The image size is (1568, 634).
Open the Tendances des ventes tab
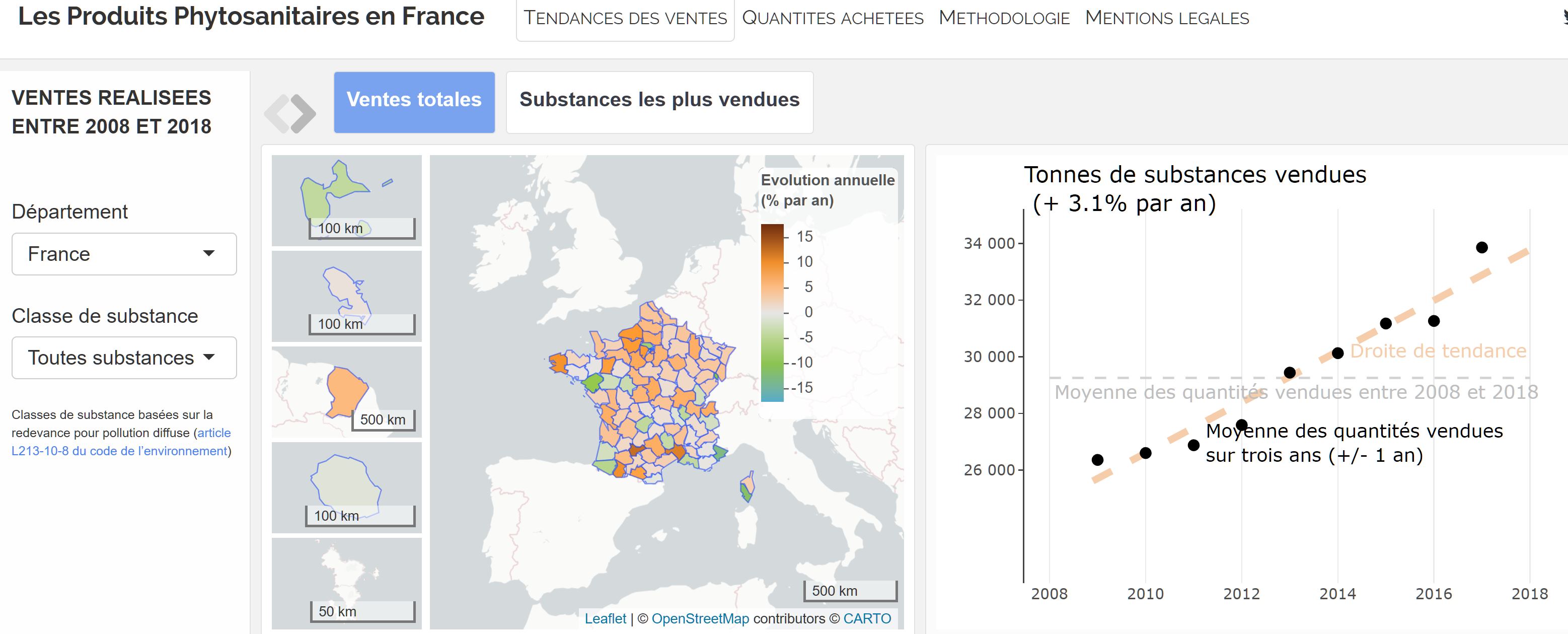point(625,18)
